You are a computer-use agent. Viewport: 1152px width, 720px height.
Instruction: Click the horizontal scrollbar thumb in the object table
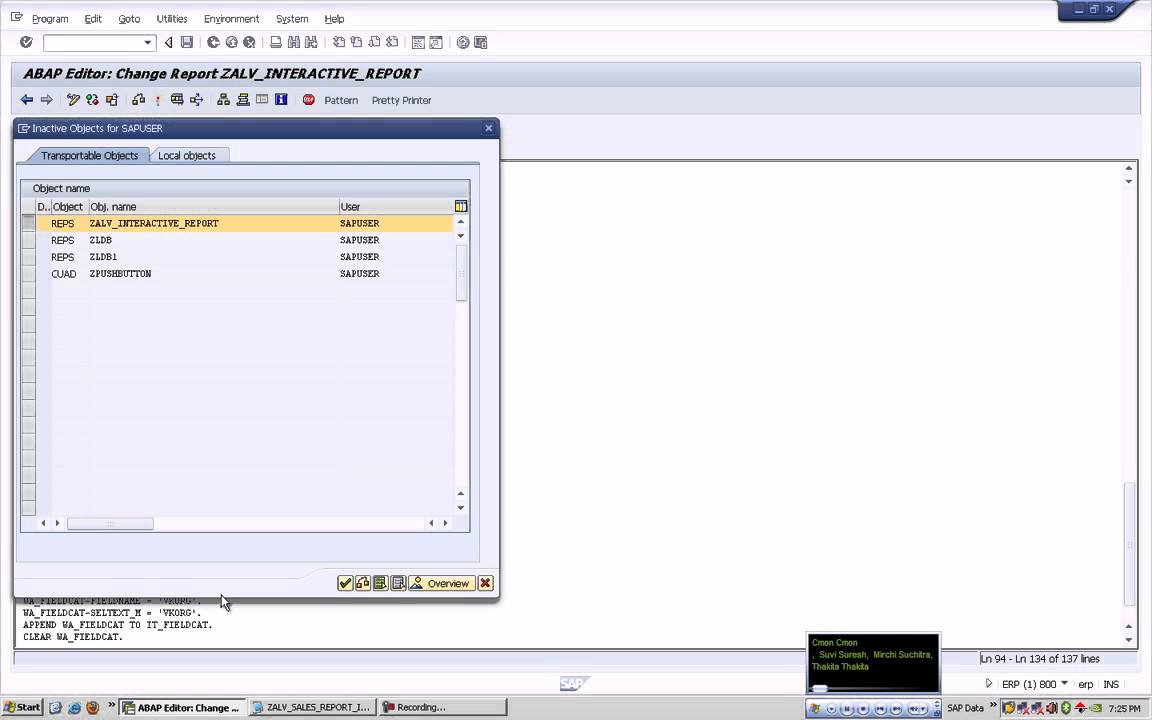110,523
